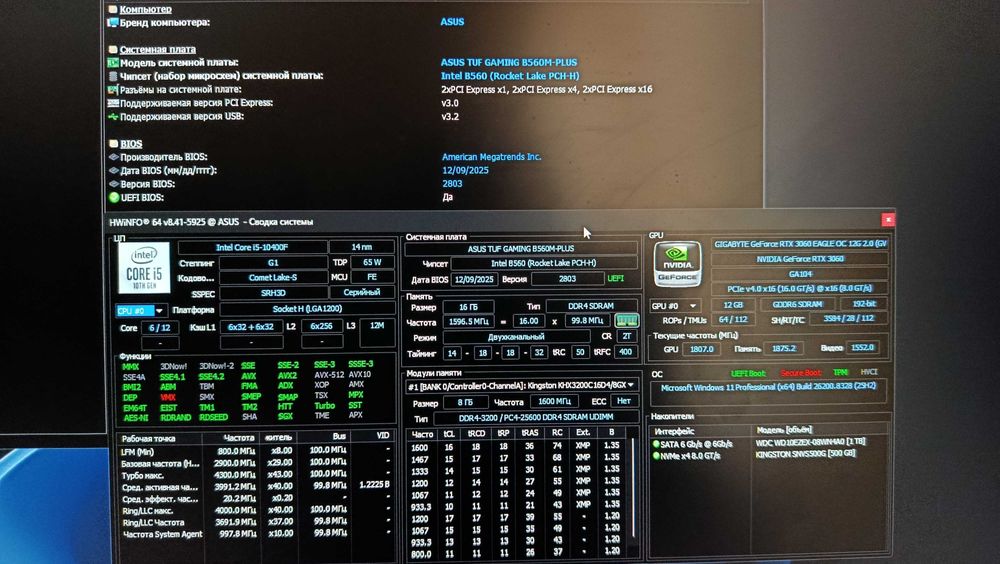Close the HWiNFO system summary window

888,219
